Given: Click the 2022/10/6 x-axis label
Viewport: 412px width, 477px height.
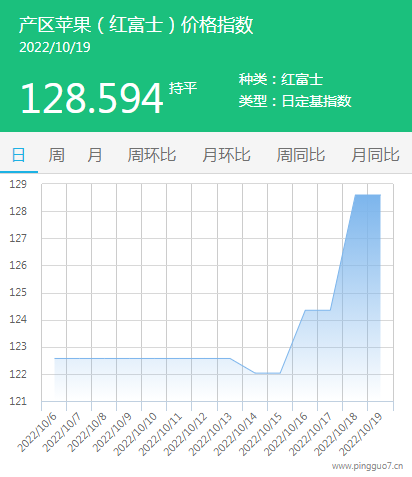Looking at the screenshot, I should click(x=37, y=432).
